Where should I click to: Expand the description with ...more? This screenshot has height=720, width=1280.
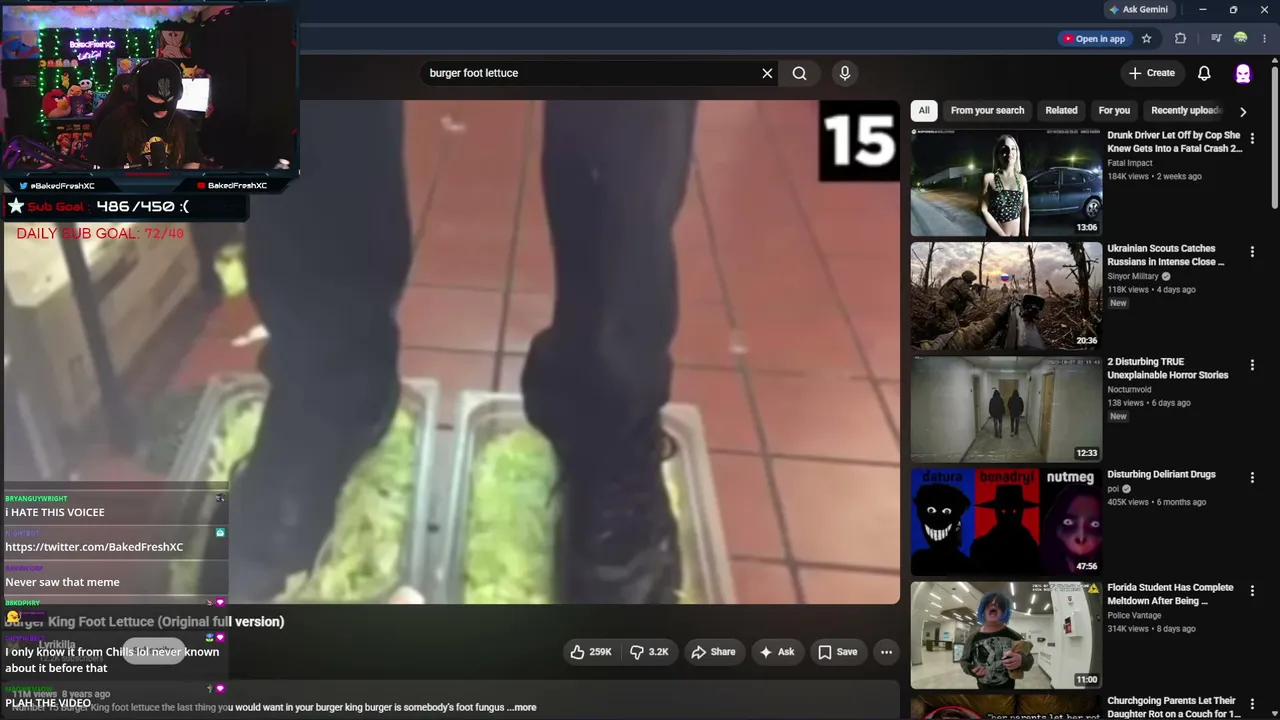coord(522,707)
